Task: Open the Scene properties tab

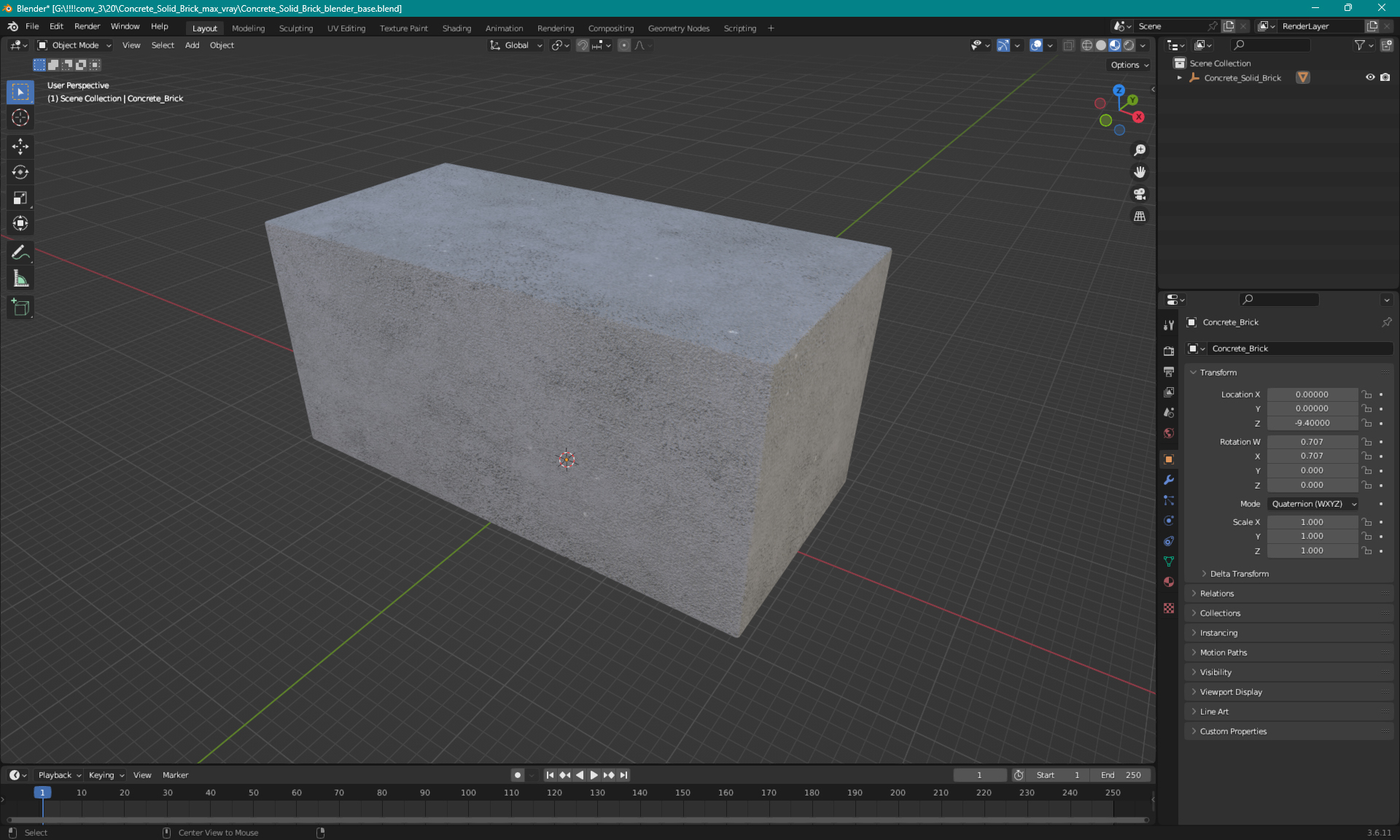Action: click(1169, 413)
